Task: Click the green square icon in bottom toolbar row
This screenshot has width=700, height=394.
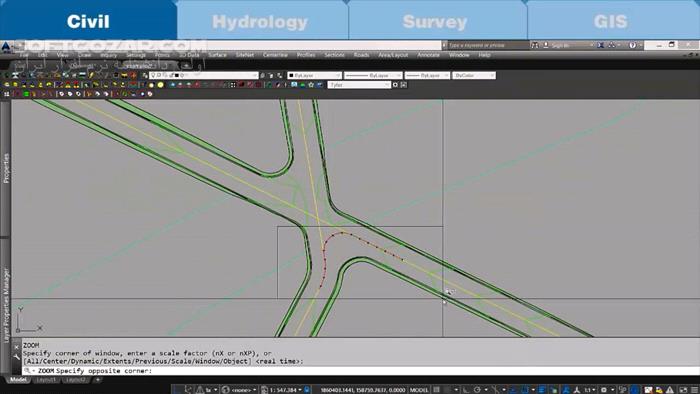Action: 26,94
